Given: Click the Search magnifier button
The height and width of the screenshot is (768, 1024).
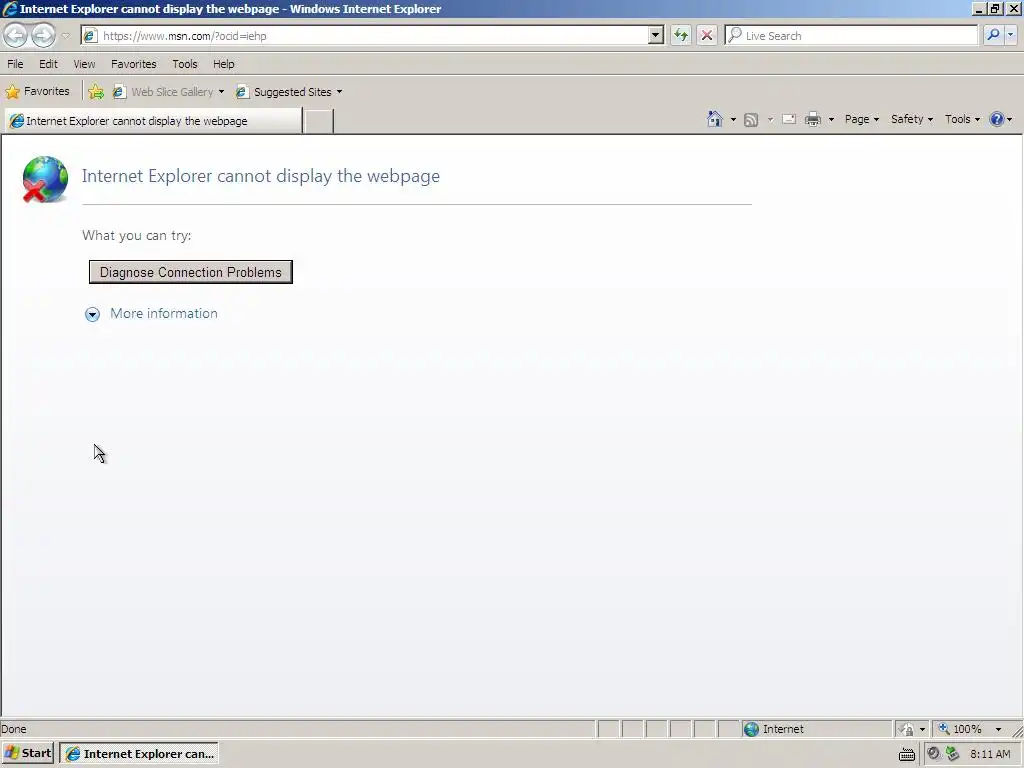Looking at the screenshot, I should click(993, 35).
